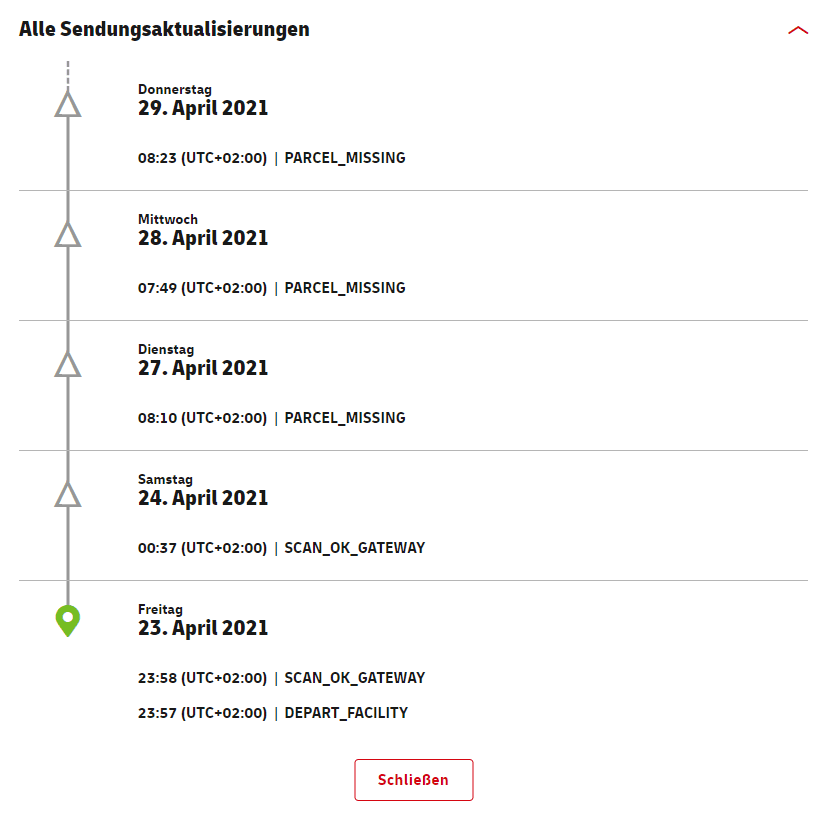827x821 pixels.
Task: Click the Schließen button
Action: (x=413, y=780)
